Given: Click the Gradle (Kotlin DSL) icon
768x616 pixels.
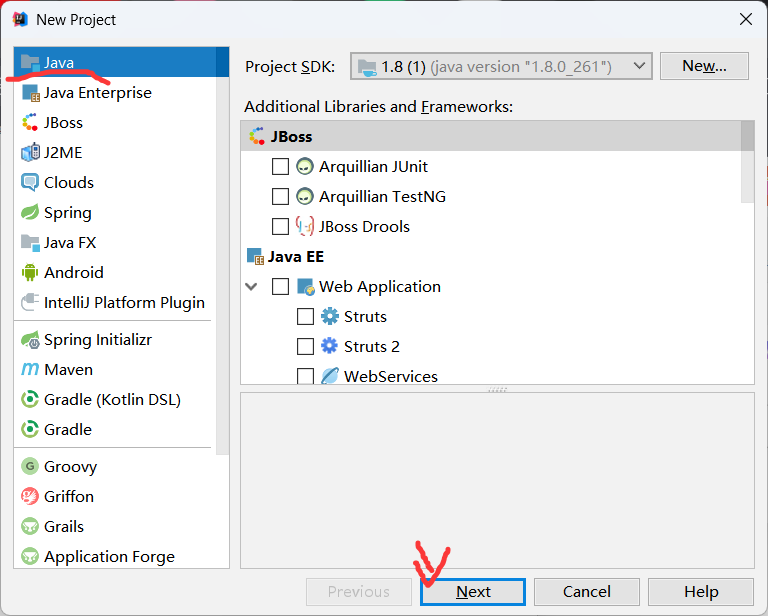Looking at the screenshot, I should tap(30, 400).
